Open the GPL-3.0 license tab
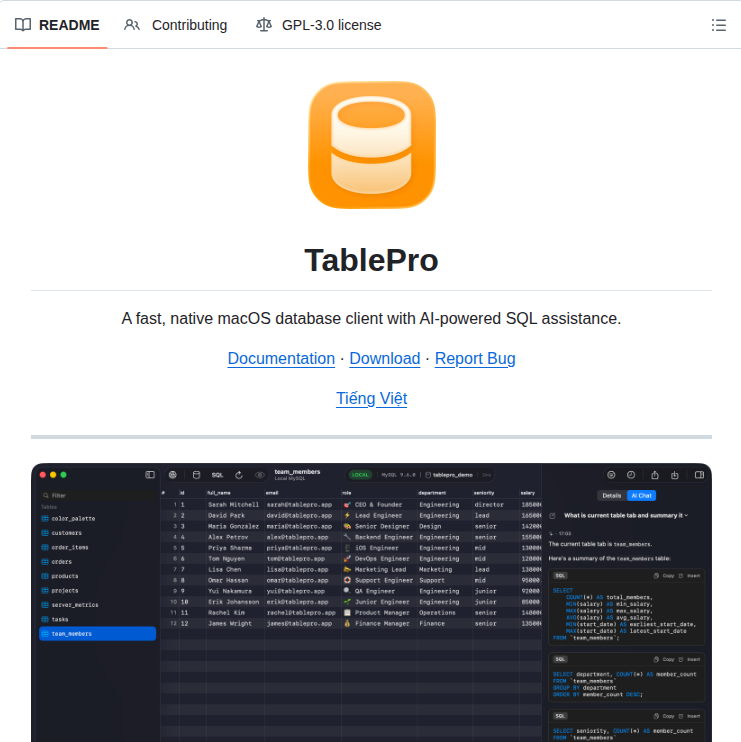Viewport: 741px width, 742px height. click(318, 25)
